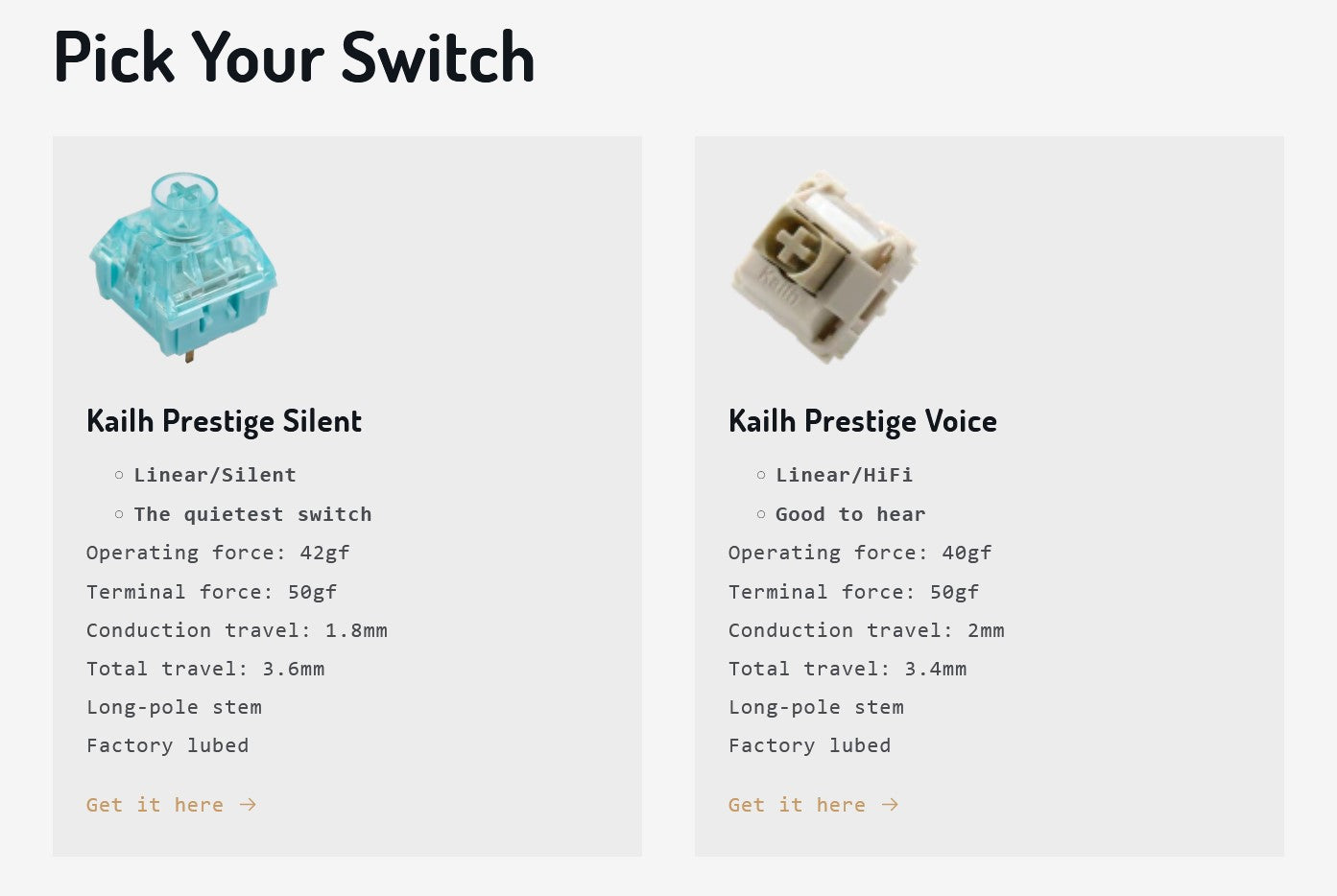The width and height of the screenshot is (1337, 896).
Task: Click the "Good to hear" bullet item
Action: tap(850, 514)
